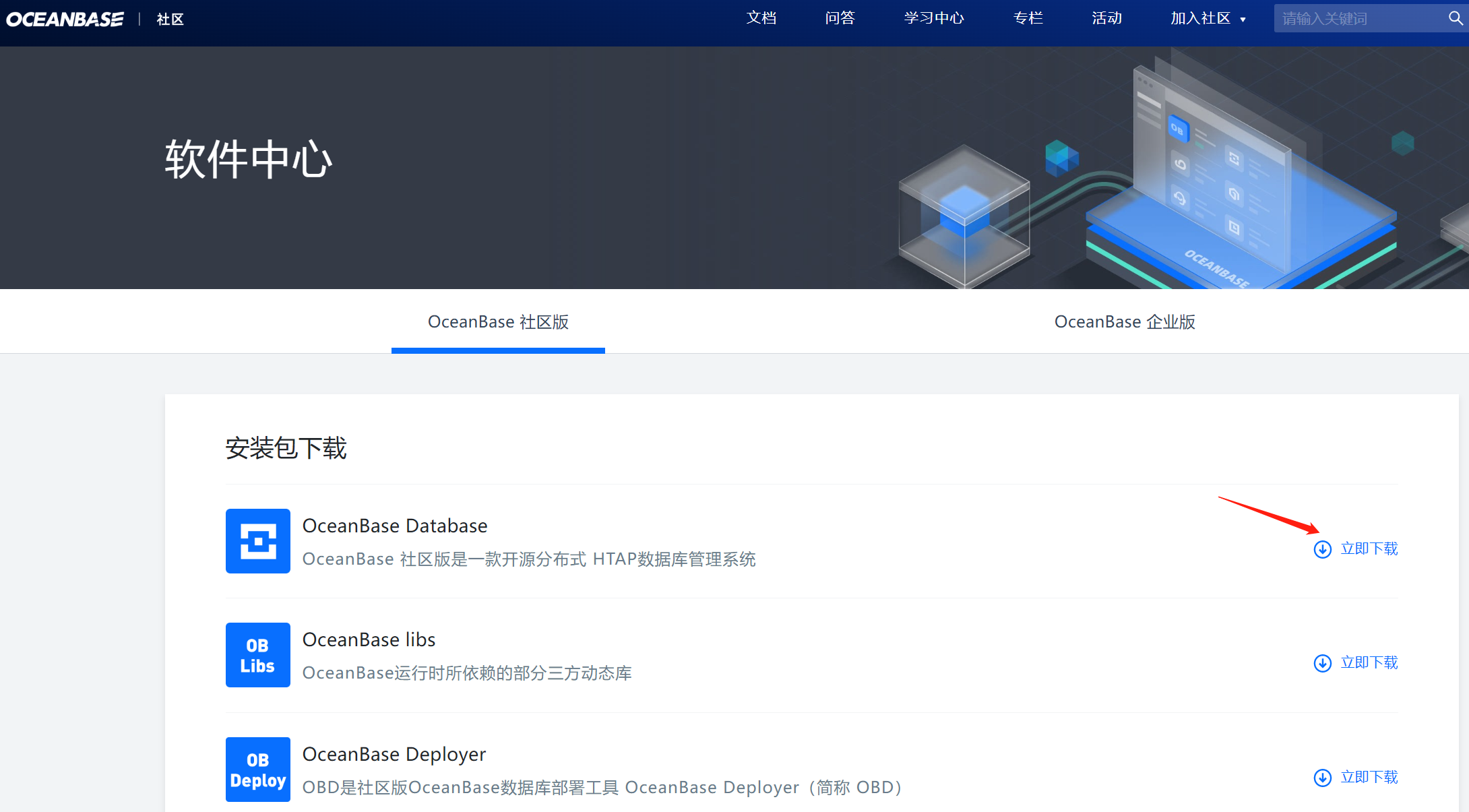Click the OceanBase logo in header
This screenshot has width=1469, height=812.
(65, 19)
